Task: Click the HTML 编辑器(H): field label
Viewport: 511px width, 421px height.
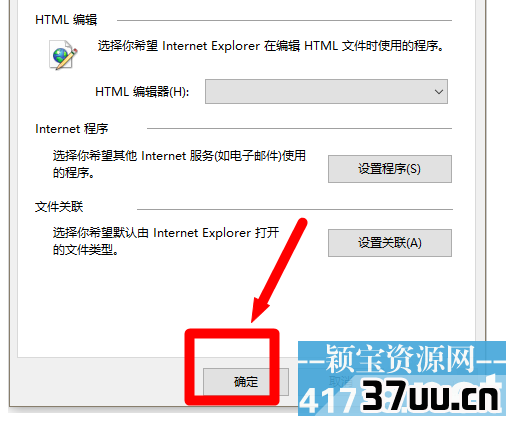Action: click(142, 92)
